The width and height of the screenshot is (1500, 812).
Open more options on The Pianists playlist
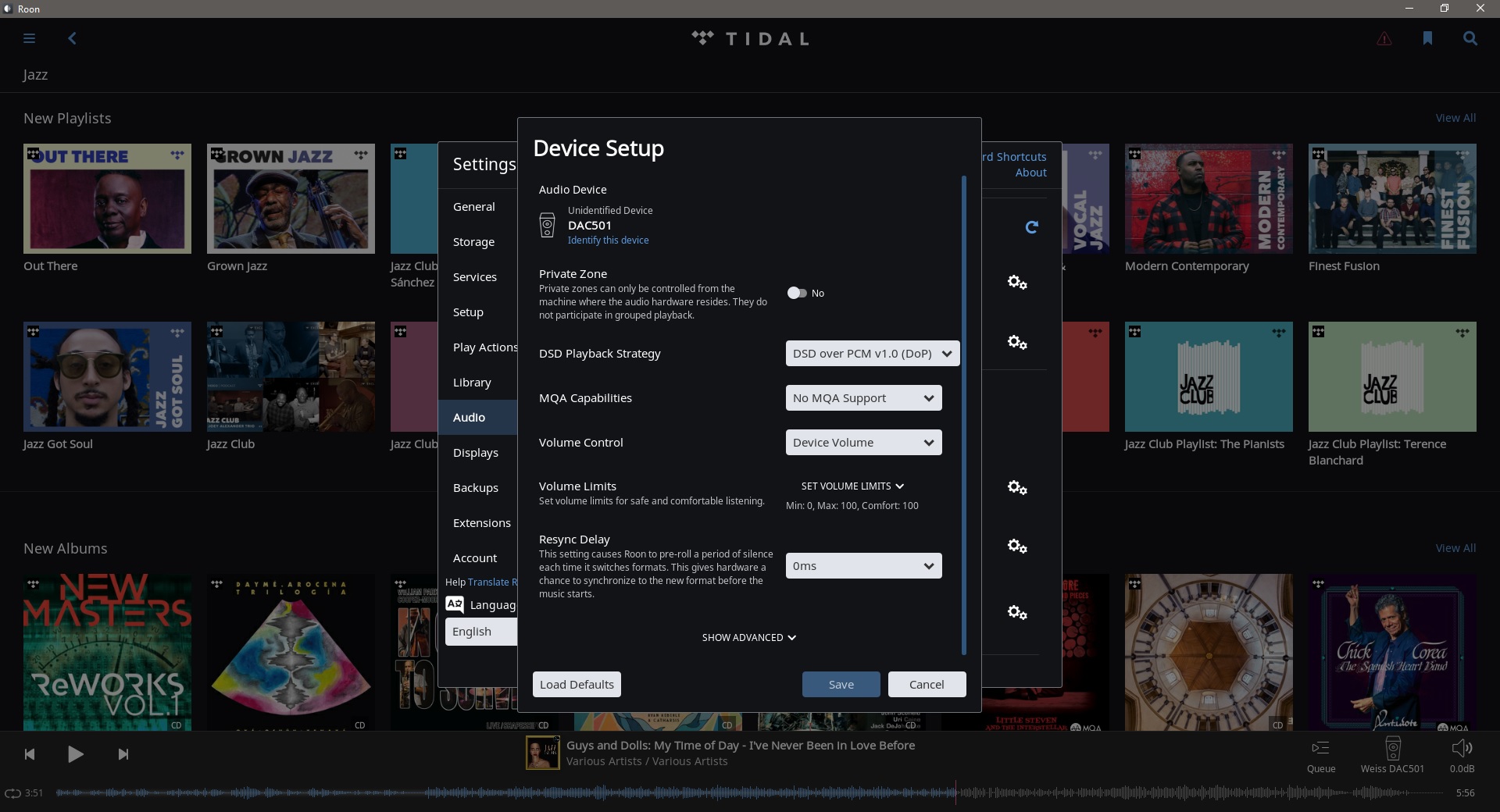[x=1279, y=333]
